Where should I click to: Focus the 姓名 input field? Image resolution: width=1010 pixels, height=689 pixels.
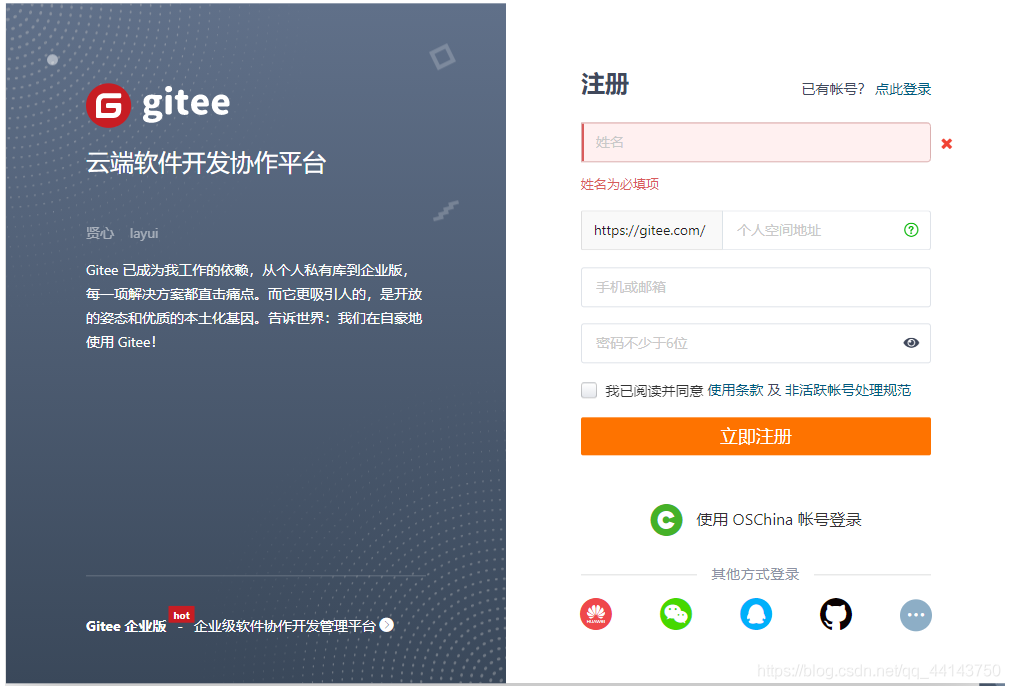click(756, 142)
